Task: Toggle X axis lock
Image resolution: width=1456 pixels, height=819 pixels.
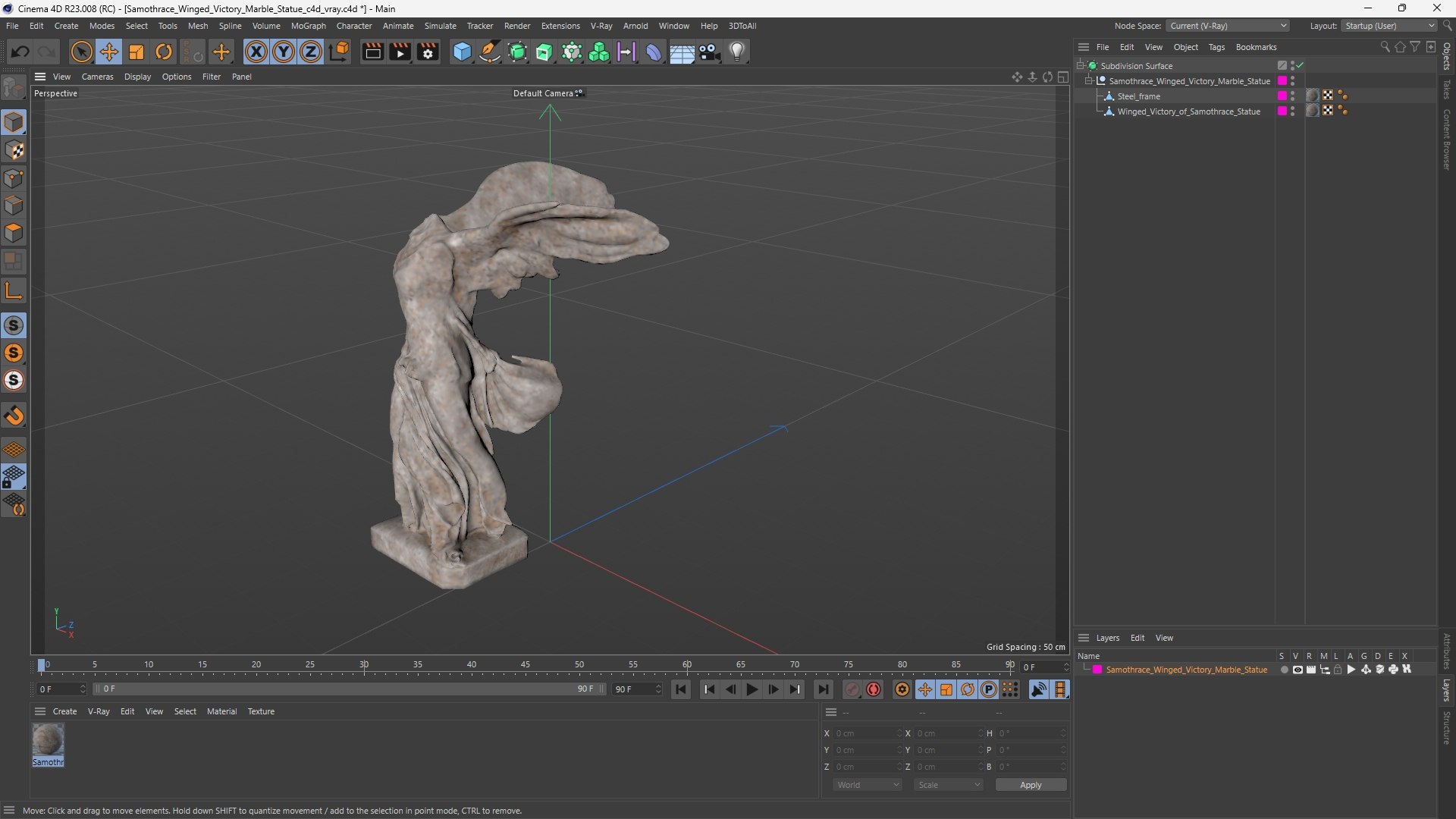Action: tap(256, 52)
